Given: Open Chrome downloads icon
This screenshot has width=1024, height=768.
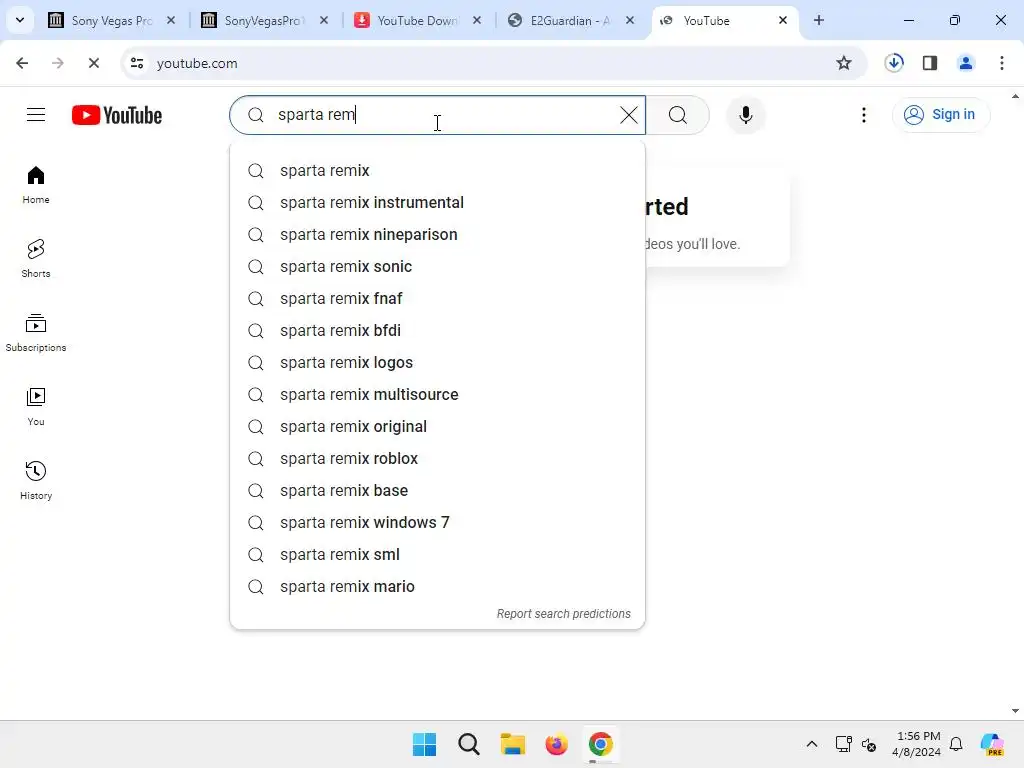Looking at the screenshot, I should tap(894, 63).
